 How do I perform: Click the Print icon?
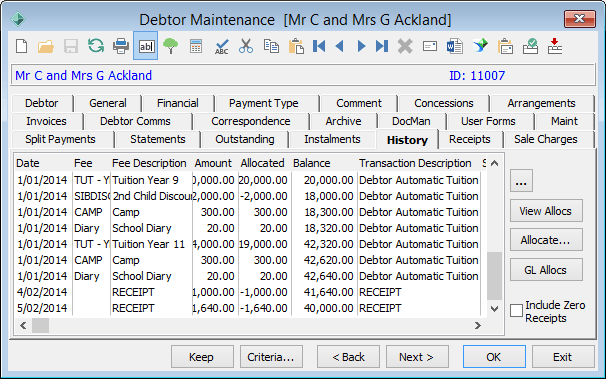click(121, 46)
